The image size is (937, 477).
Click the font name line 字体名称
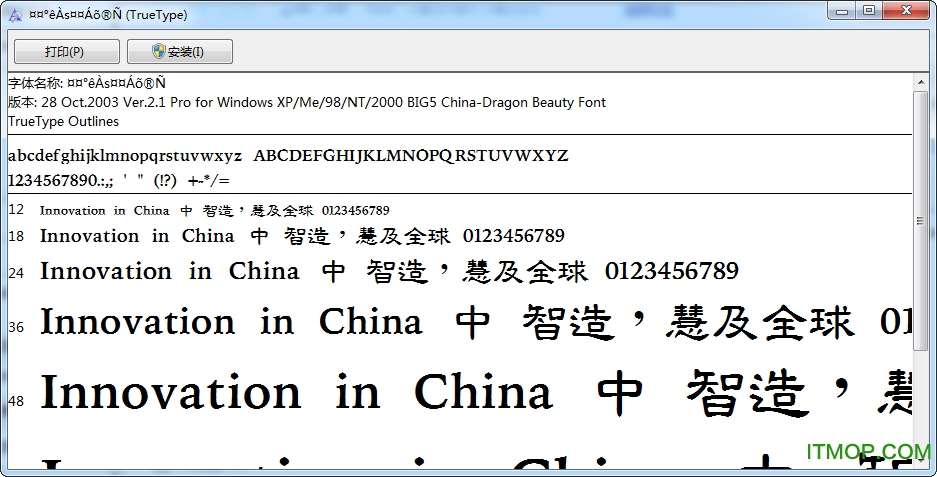pos(87,83)
